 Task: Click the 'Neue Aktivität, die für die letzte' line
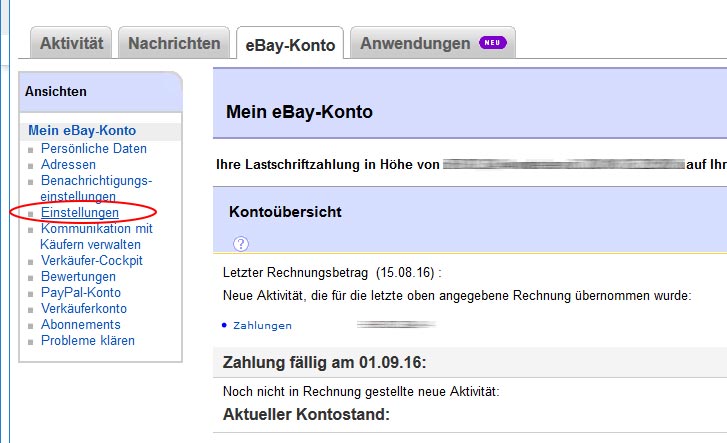point(457,295)
